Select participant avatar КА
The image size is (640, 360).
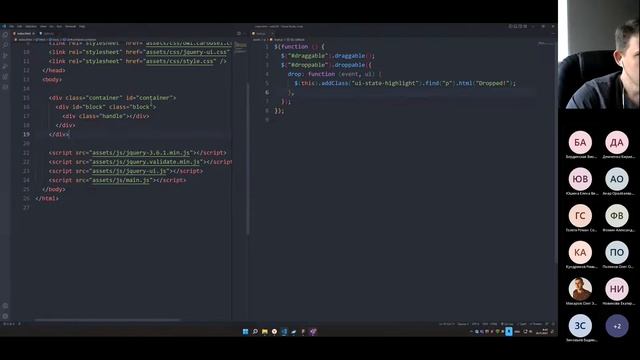coord(580,253)
